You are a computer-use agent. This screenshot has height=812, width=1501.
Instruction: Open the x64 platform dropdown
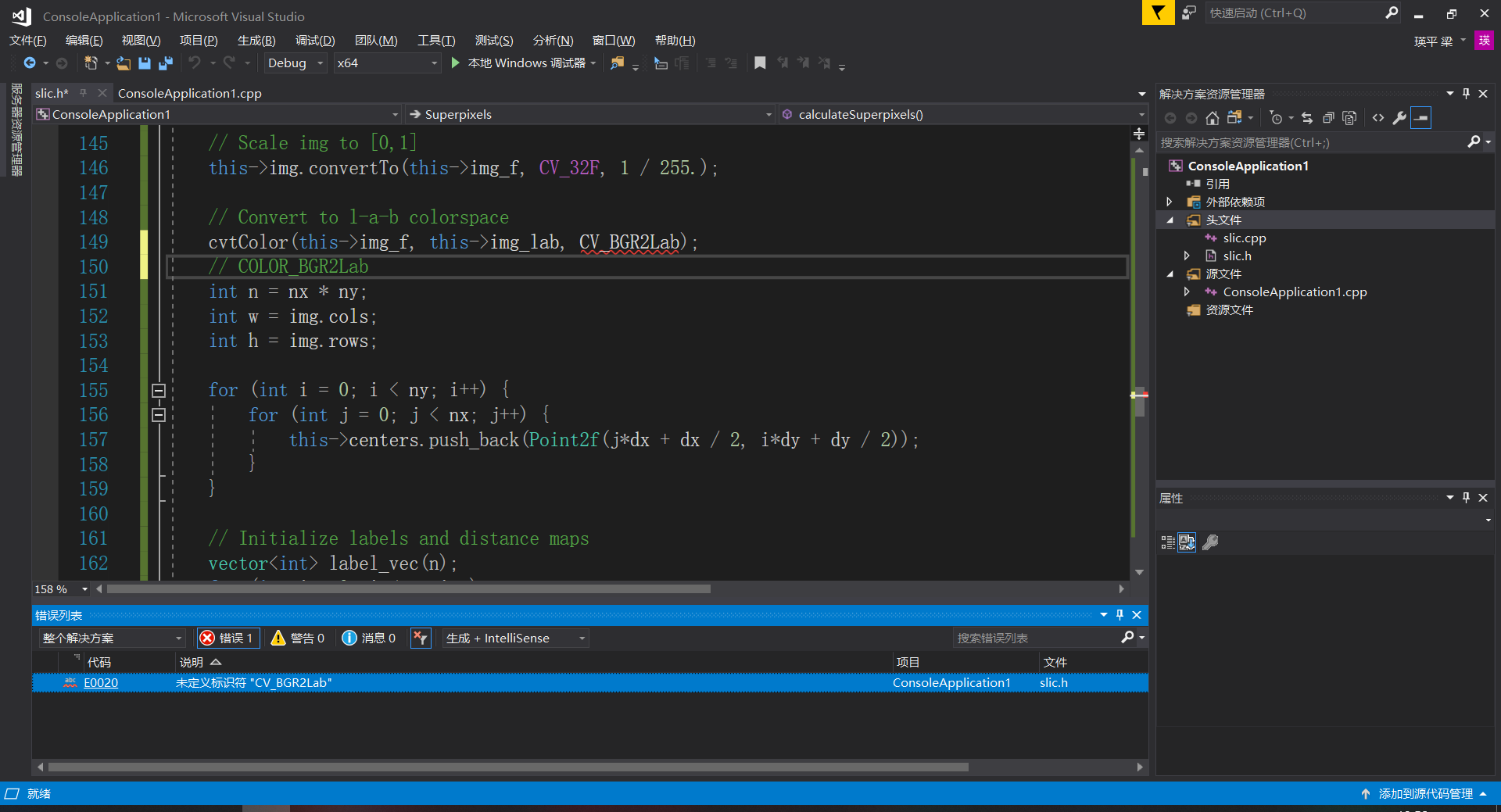point(386,63)
